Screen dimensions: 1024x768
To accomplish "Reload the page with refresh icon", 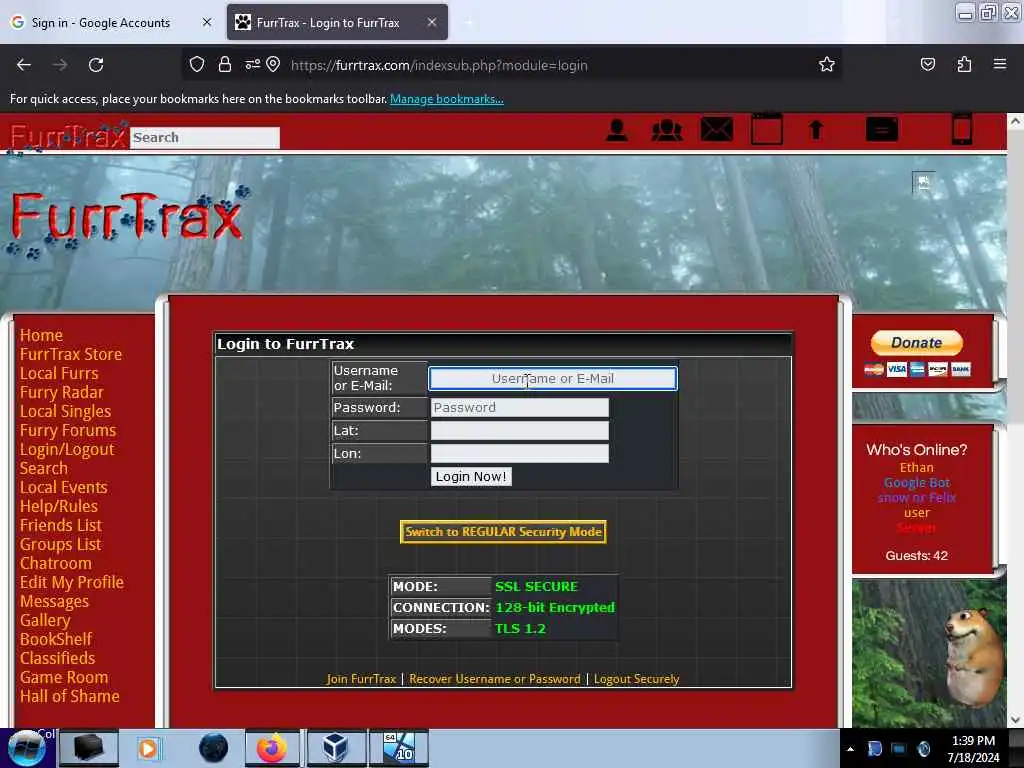I will (96, 65).
